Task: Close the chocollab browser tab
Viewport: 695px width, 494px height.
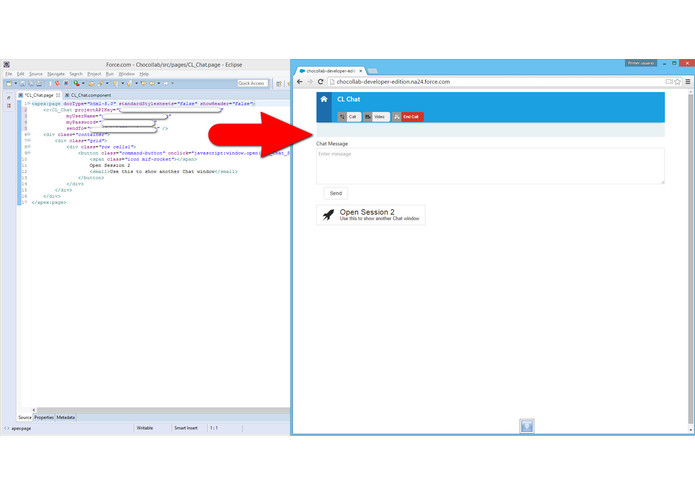Action: pyautogui.click(x=360, y=71)
